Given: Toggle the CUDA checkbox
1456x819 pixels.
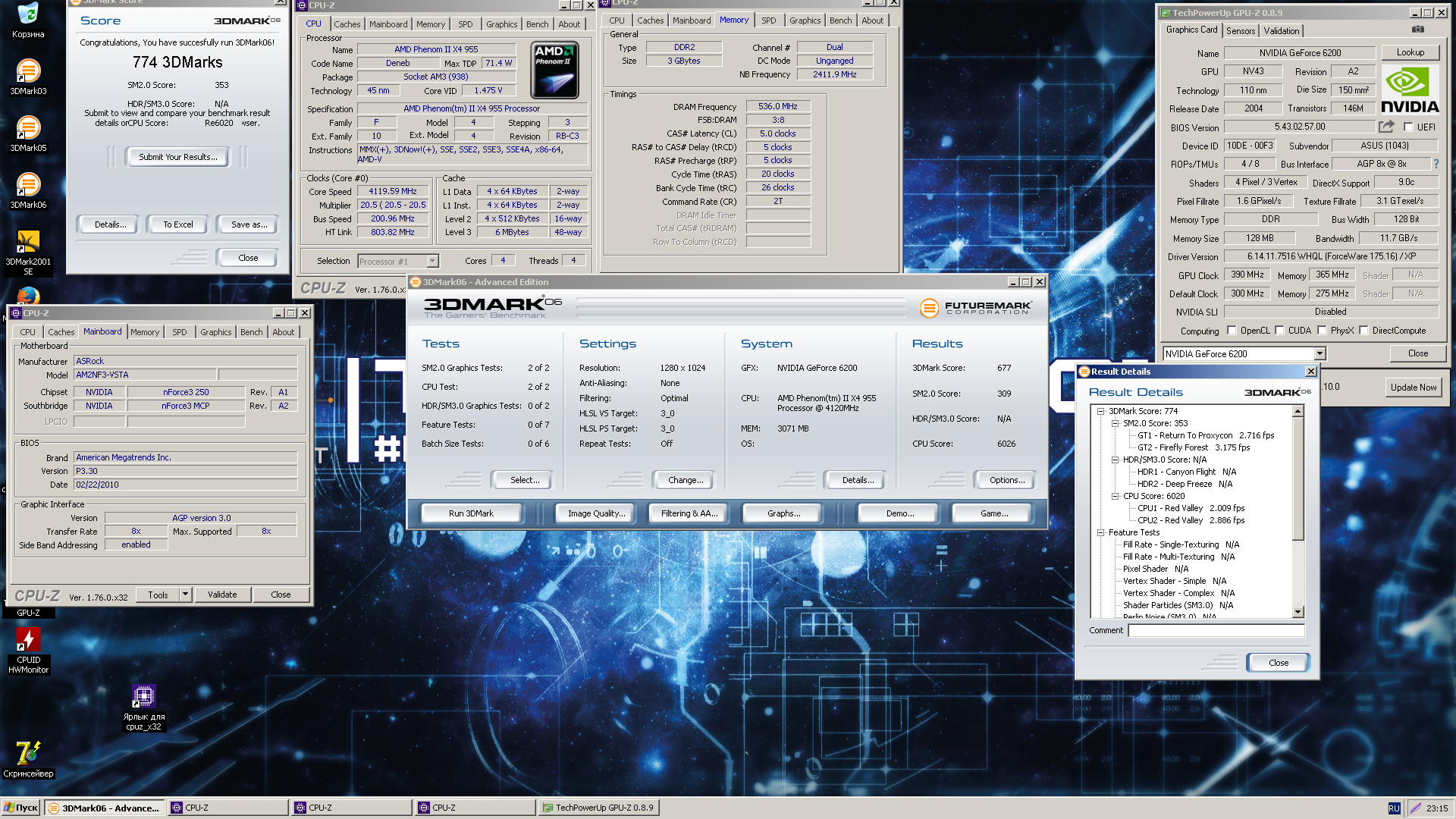Looking at the screenshot, I should pos(1279,331).
